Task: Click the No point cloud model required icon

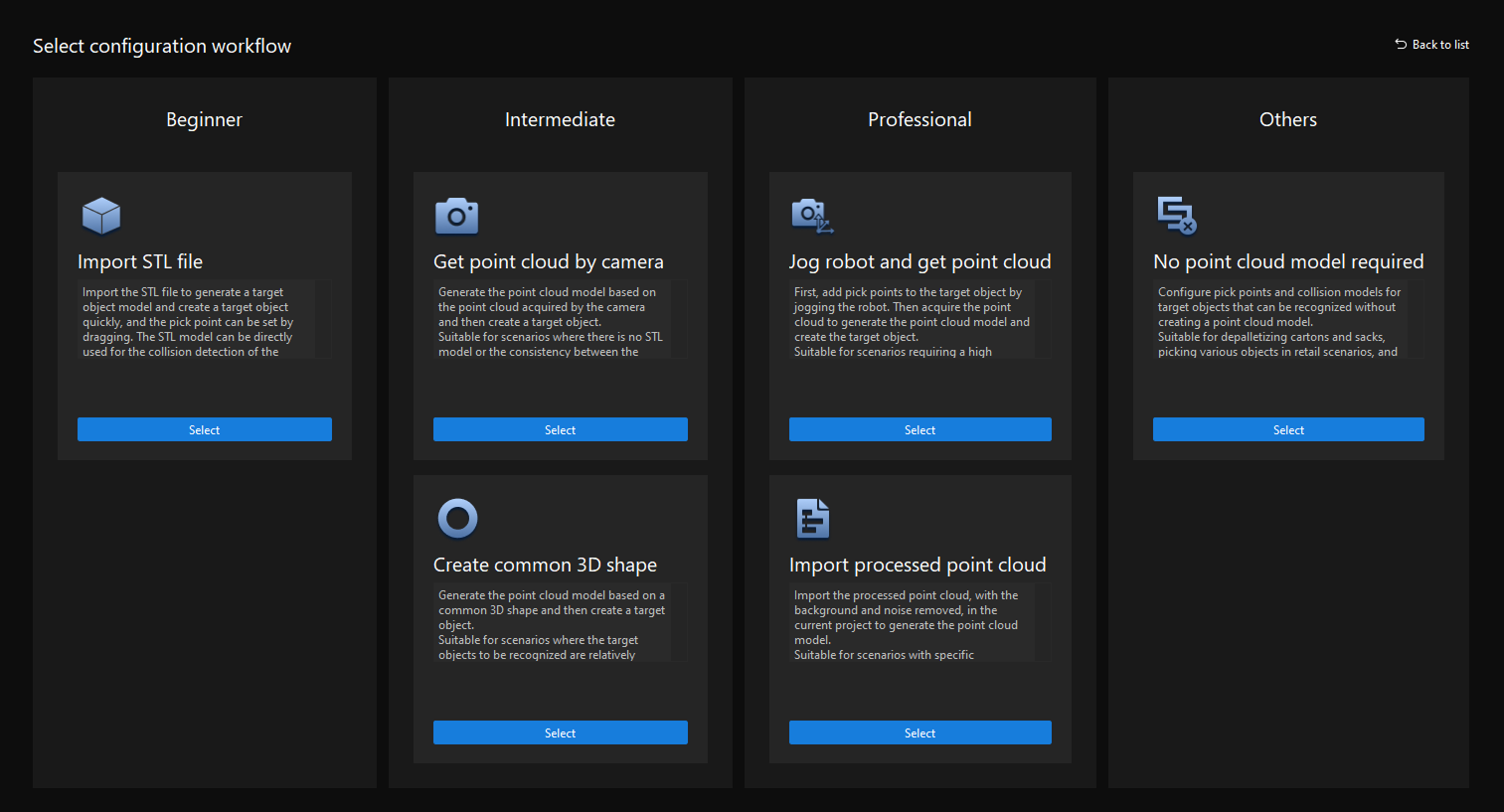Action: point(1176,215)
